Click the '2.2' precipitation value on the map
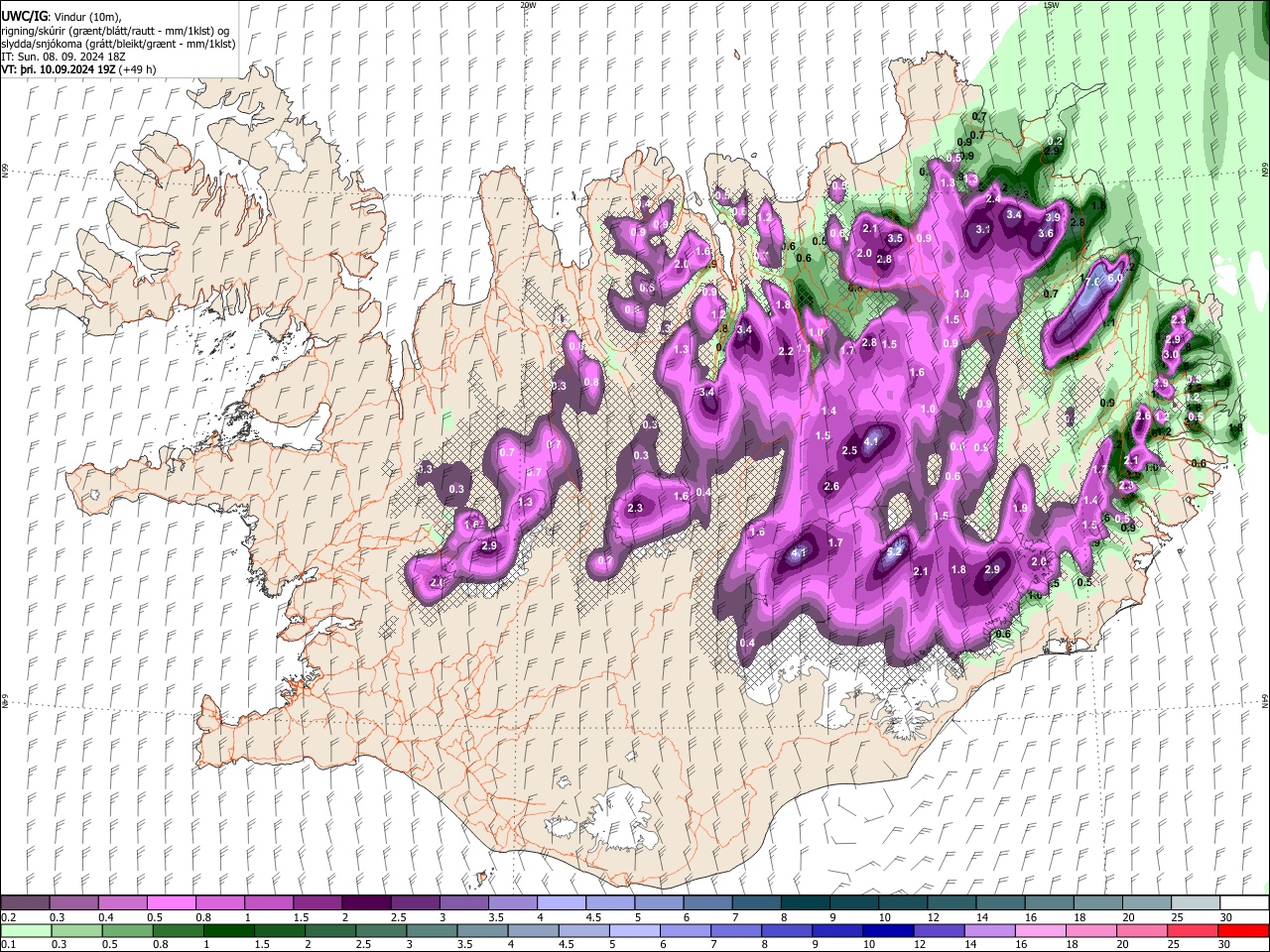1270x952 pixels. click(787, 351)
